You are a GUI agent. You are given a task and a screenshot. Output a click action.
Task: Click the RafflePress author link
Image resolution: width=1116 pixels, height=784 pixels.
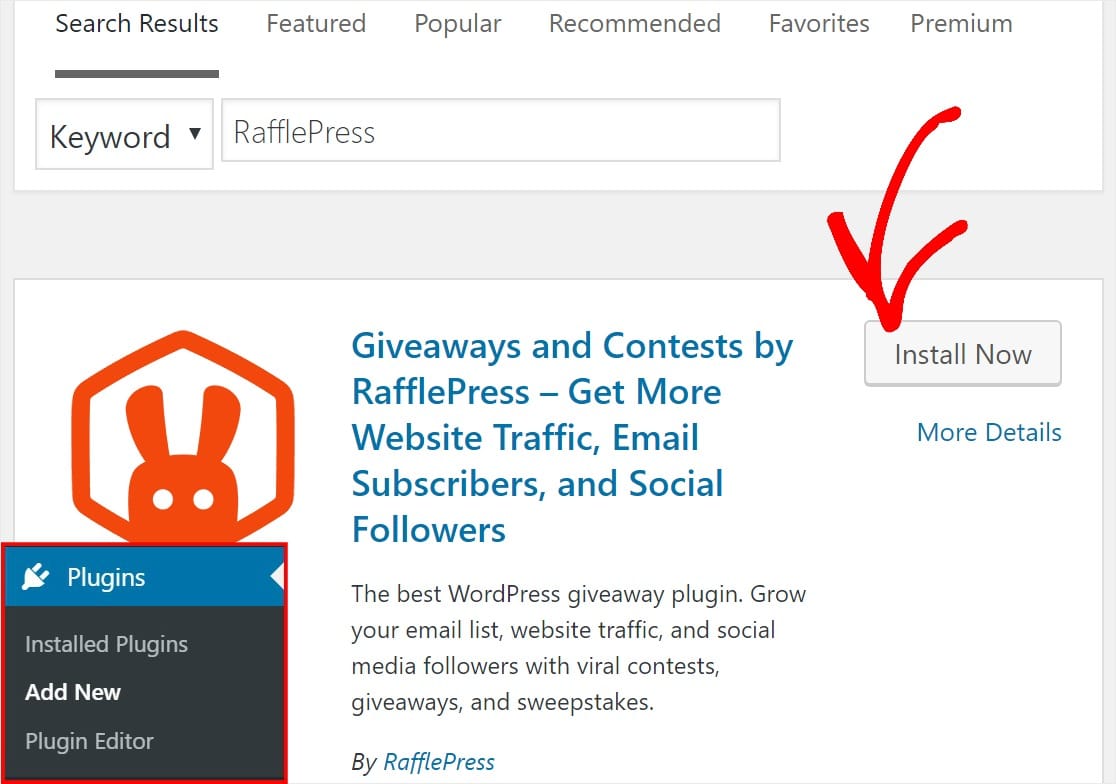(x=439, y=762)
